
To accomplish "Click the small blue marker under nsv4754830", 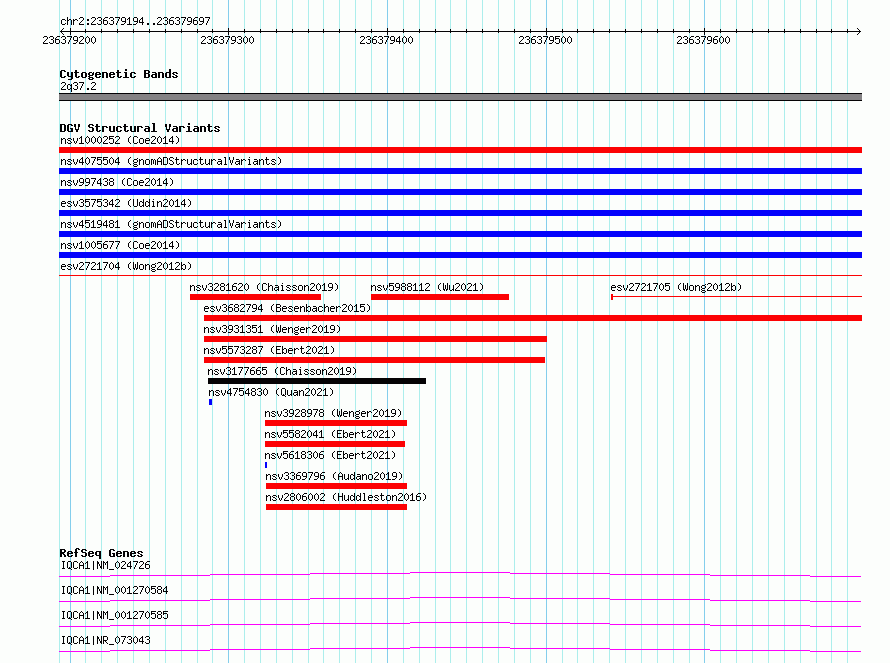I will (211, 402).
